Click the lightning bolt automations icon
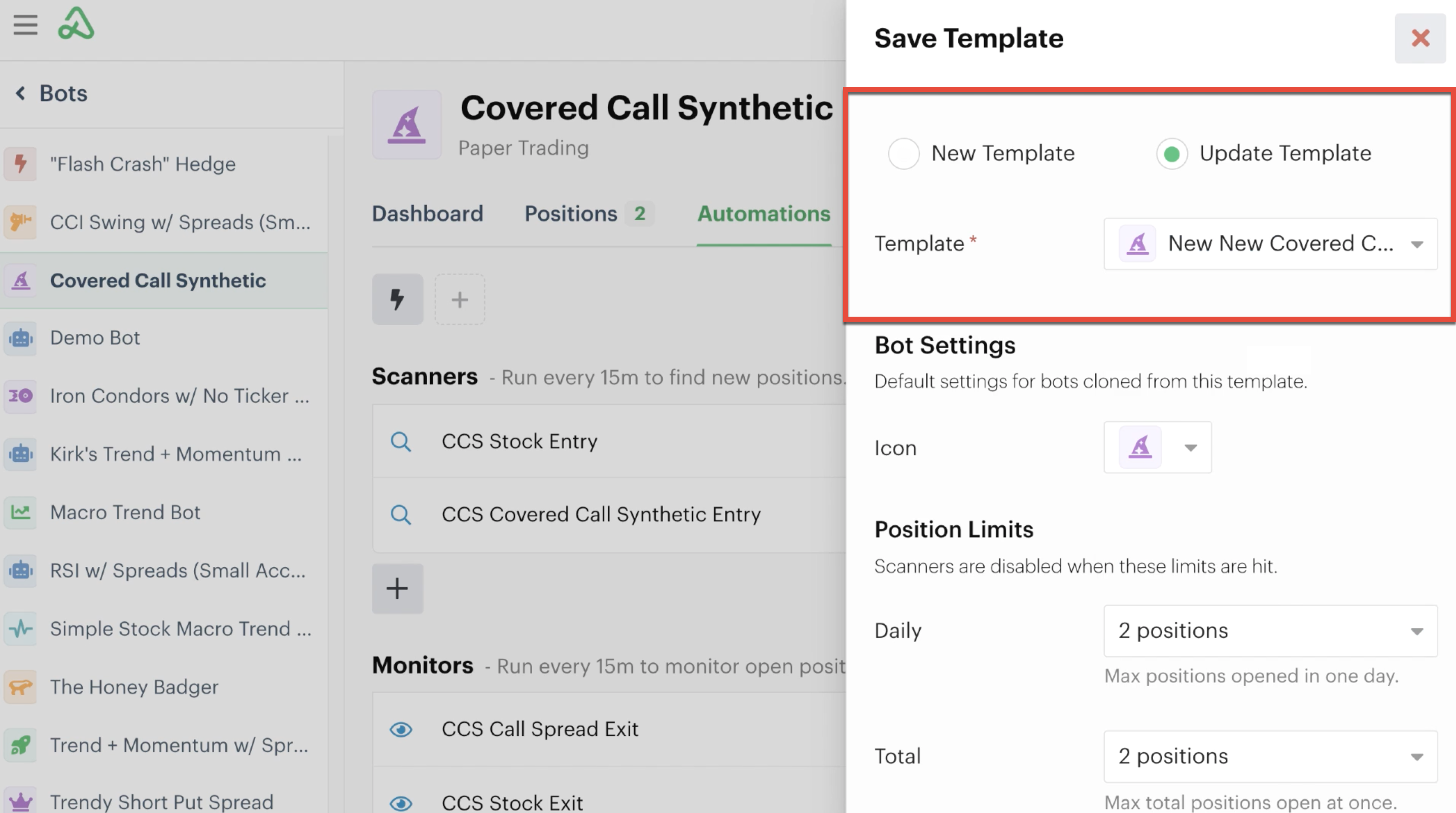The image size is (1456, 813). coord(397,299)
